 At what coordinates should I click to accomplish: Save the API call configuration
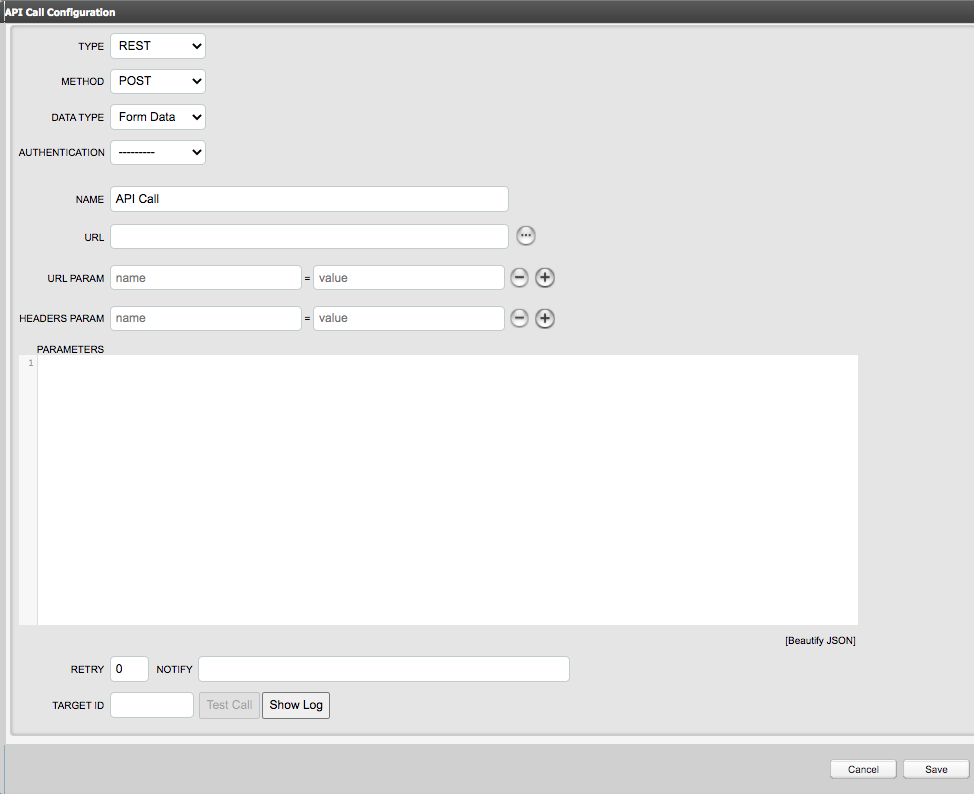936,769
